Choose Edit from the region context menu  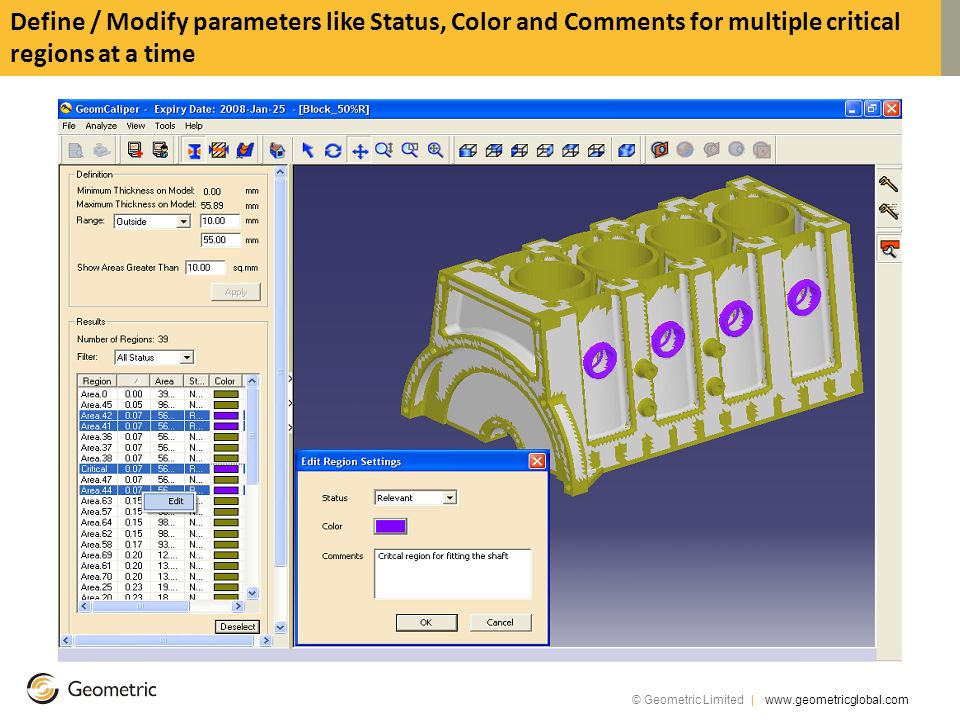(x=170, y=501)
